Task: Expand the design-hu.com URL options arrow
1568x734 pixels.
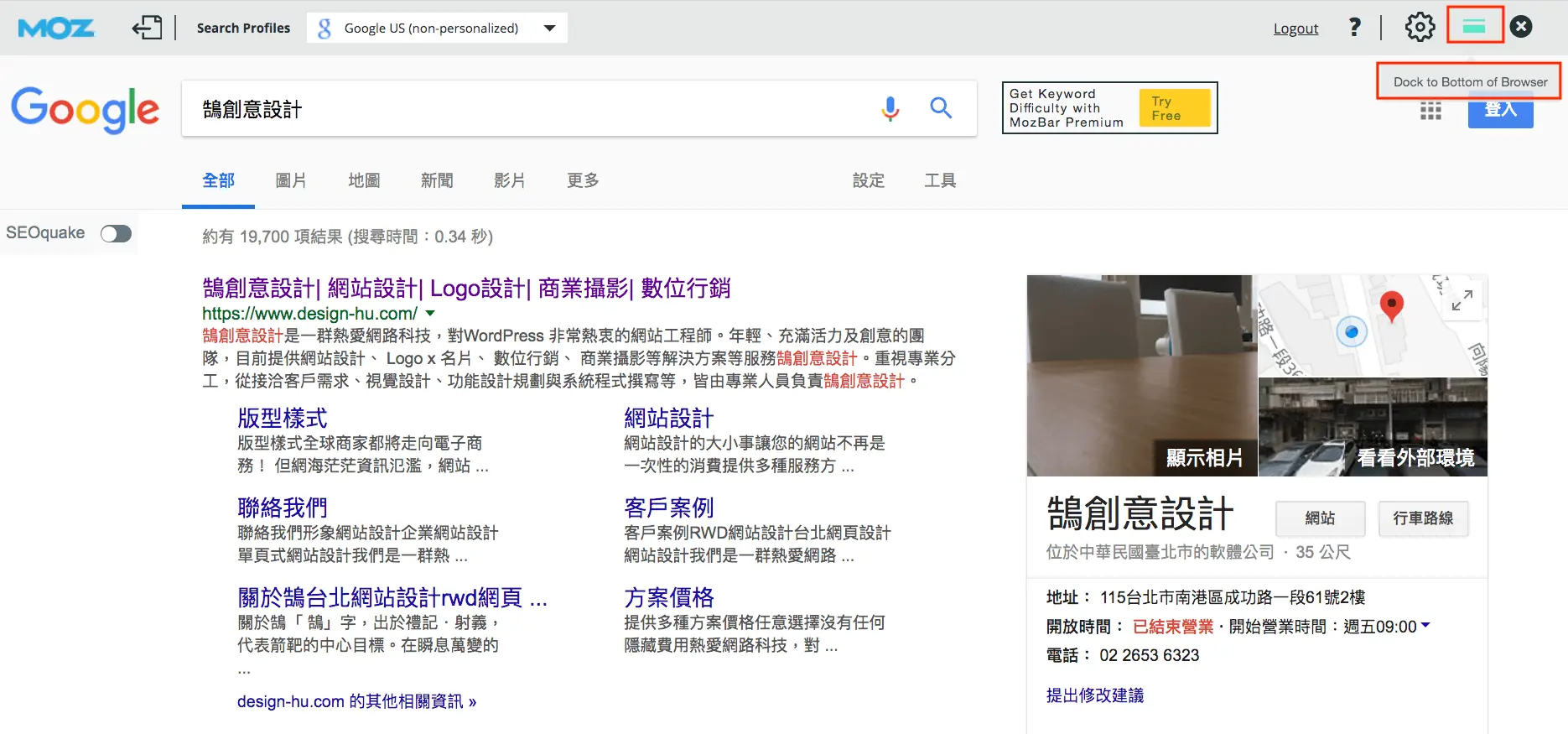Action: pyautogui.click(x=430, y=313)
